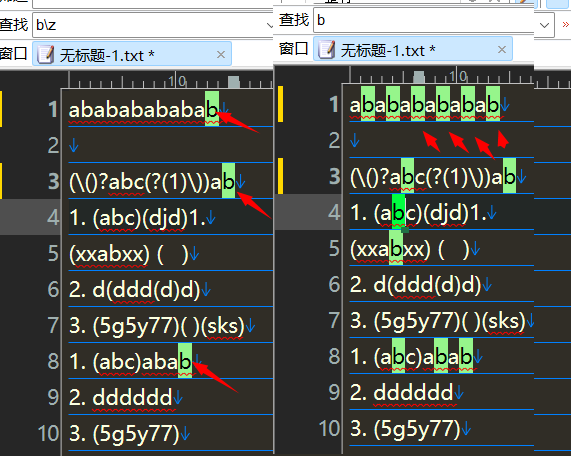Click line number 4 in left window
Viewport: 571px width, 456px height.
pos(53,218)
